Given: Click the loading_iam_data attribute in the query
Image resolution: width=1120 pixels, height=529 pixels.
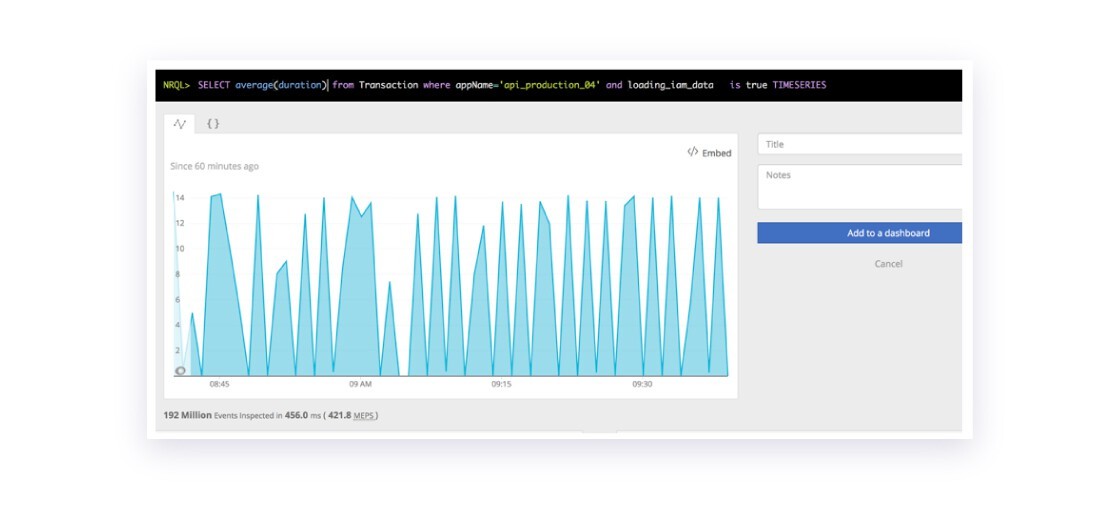Looking at the screenshot, I should (x=670, y=85).
